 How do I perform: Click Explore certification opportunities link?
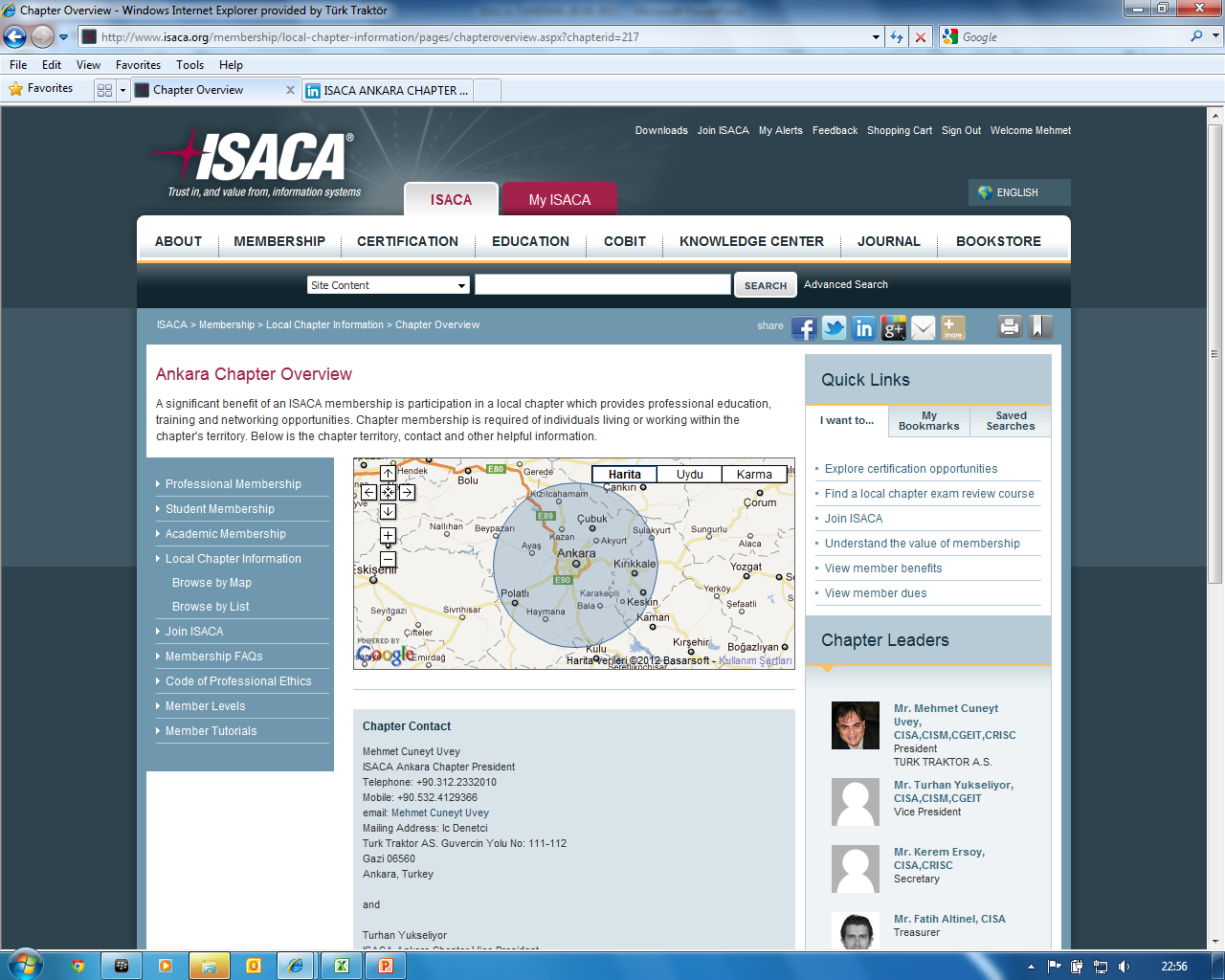tap(911, 469)
